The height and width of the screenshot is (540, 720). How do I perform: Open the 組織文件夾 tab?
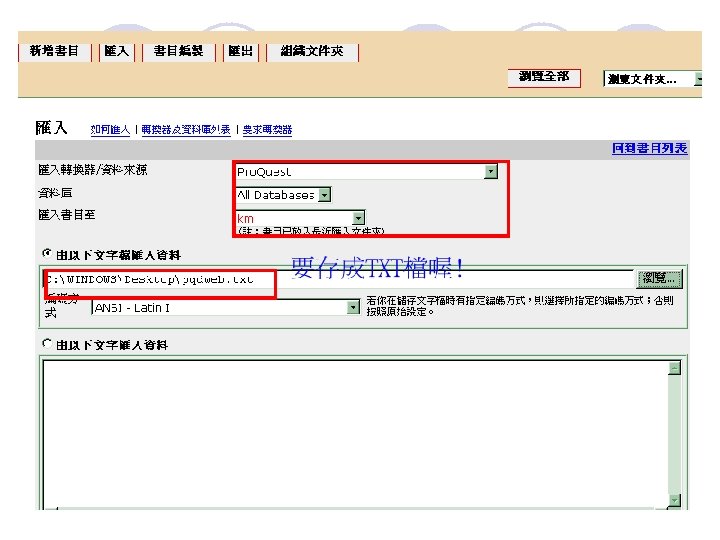coord(312,51)
